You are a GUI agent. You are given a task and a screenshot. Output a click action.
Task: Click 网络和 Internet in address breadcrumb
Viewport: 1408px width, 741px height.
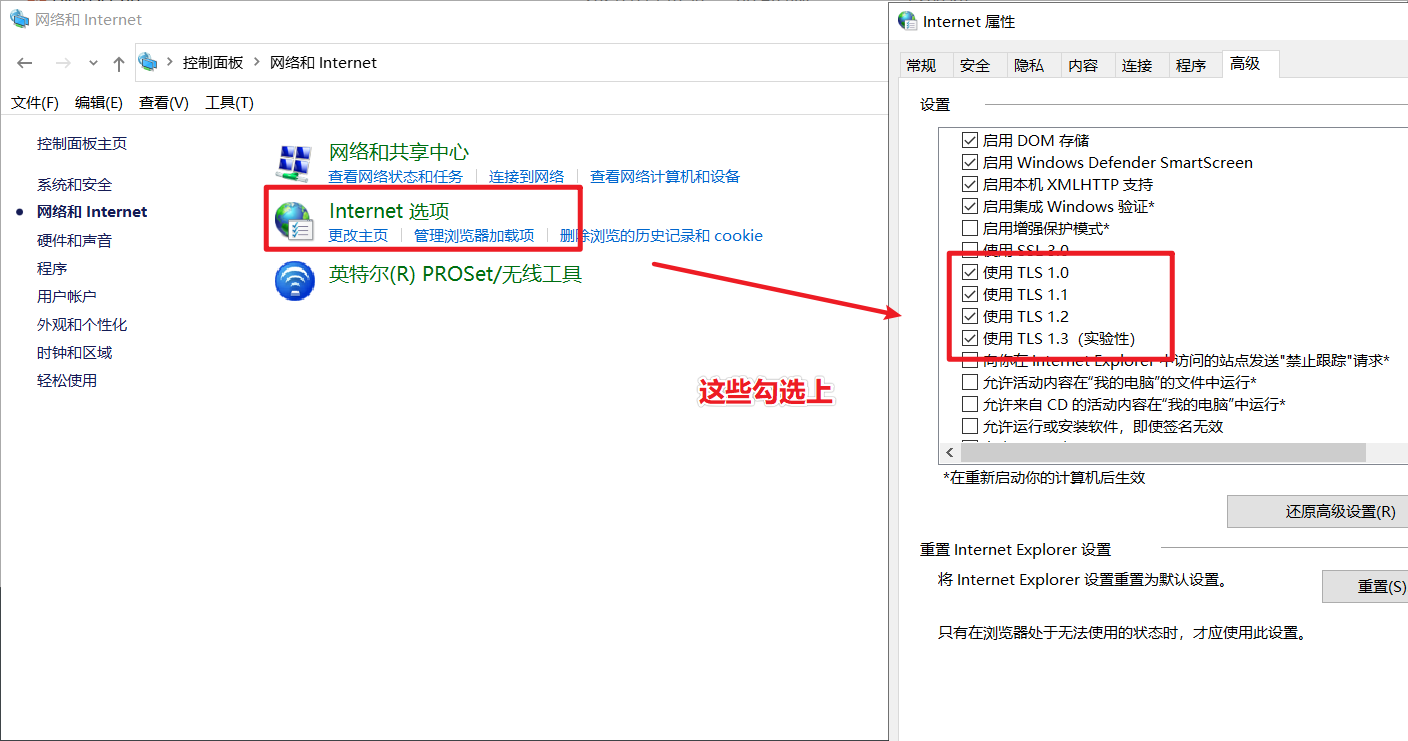[323, 63]
